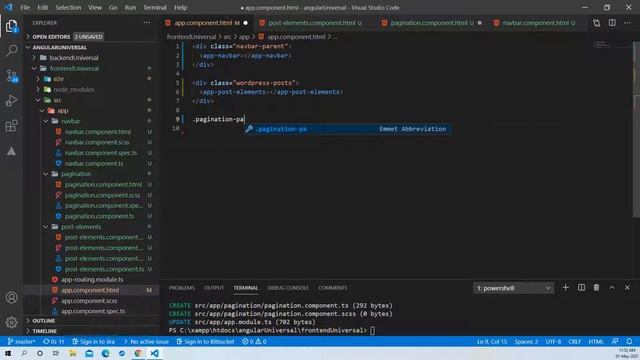Open the Selection menu
The width and height of the screenshot is (640, 360).
pos(68,7)
